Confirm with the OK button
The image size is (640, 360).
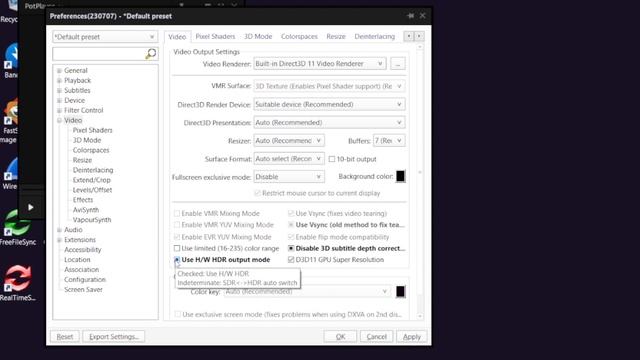[340, 337]
